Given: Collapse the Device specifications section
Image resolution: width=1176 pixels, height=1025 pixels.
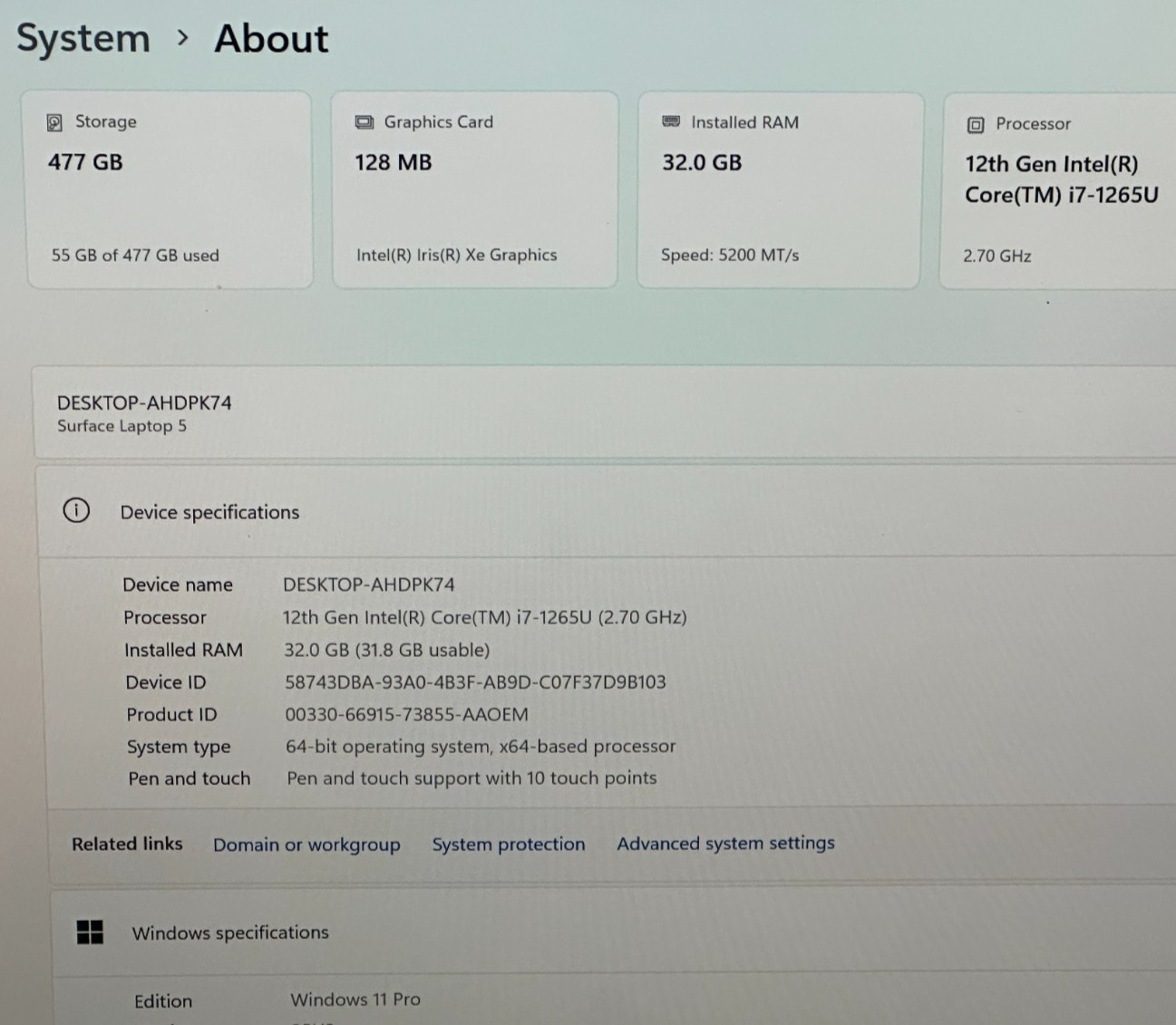Looking at the screenshot, I should (x=606, y=511).
